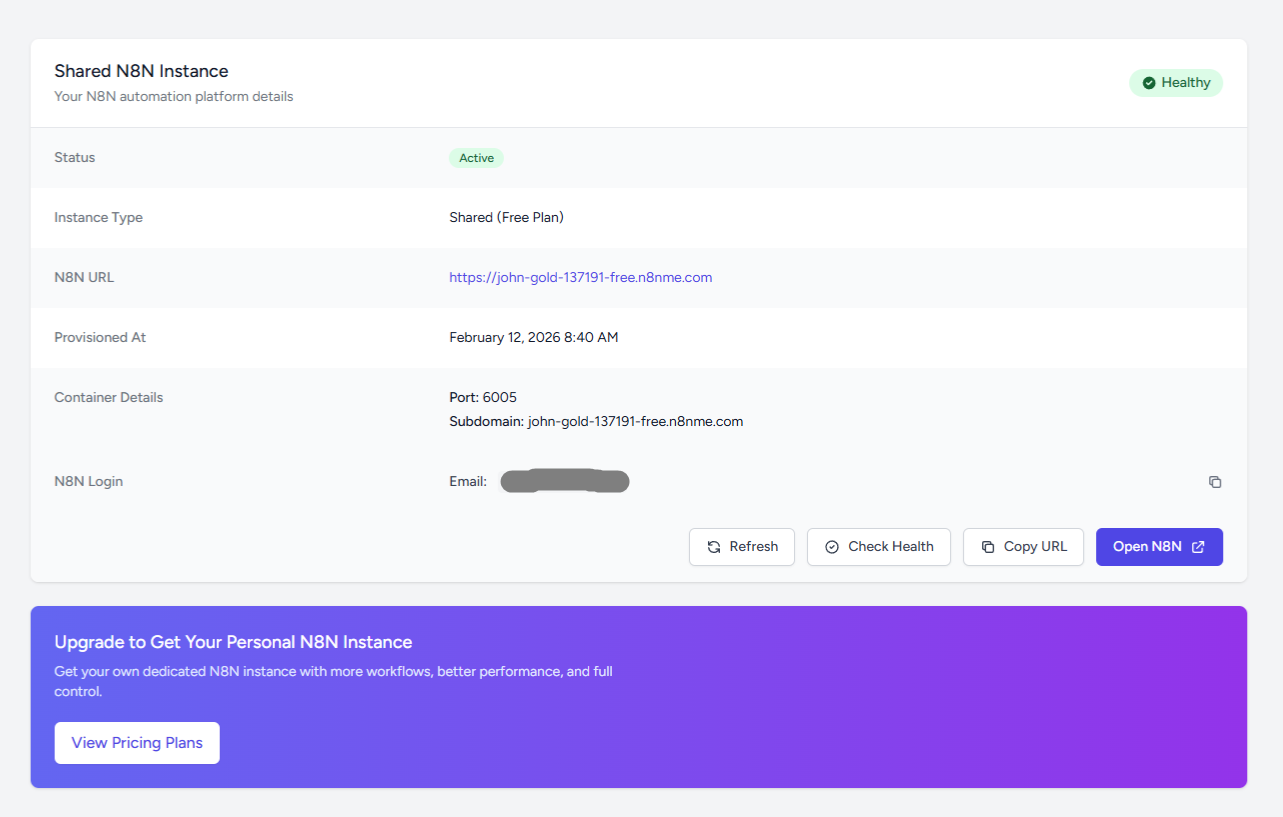Click the check circle icon in Check Health button
Viewport: 1283px width, 817px height.
pos(832,546)
